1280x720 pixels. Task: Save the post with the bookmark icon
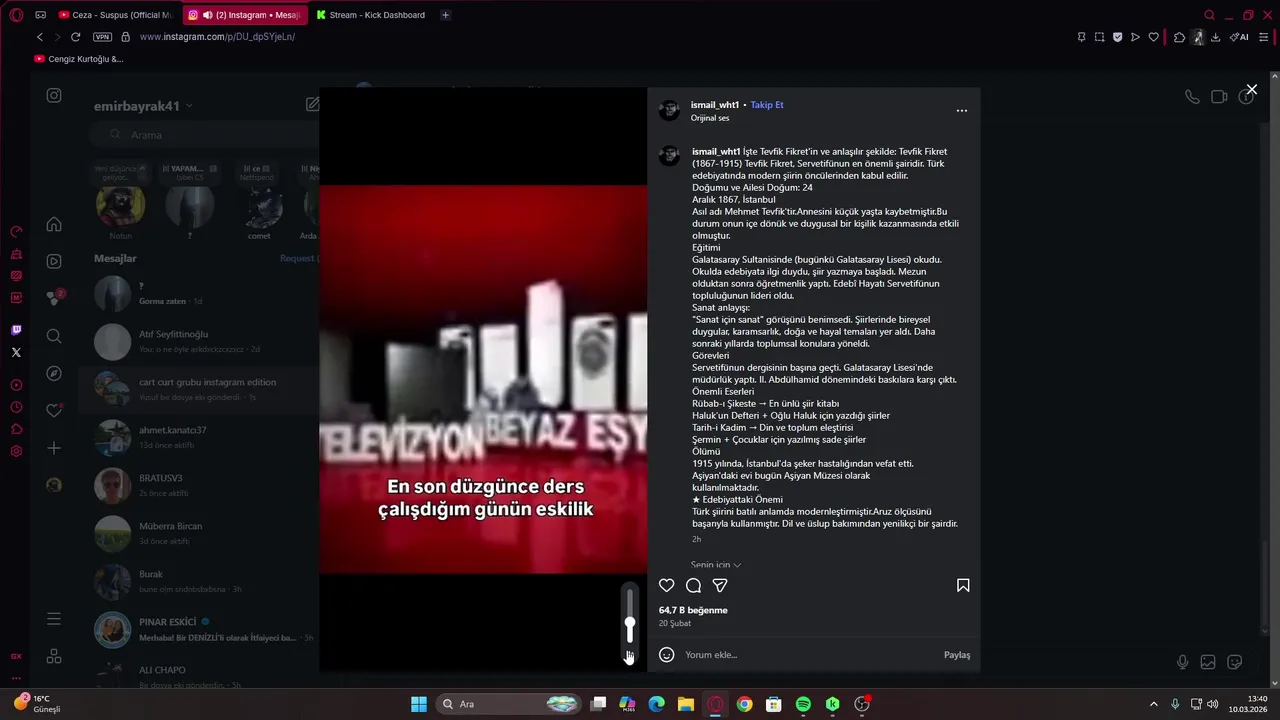pos(963,585)
